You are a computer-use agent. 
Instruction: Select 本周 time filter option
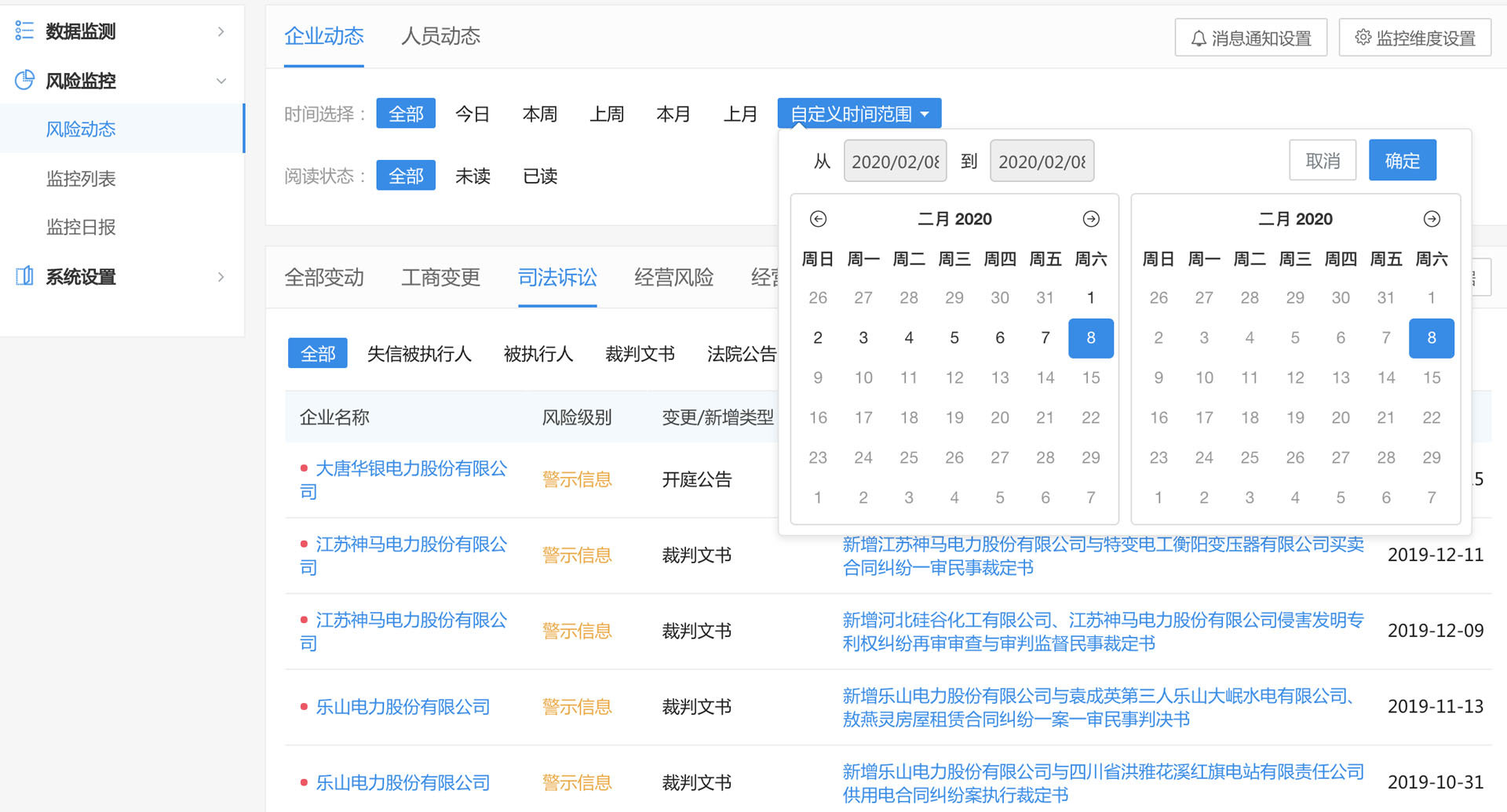click(x=539, y=115)
